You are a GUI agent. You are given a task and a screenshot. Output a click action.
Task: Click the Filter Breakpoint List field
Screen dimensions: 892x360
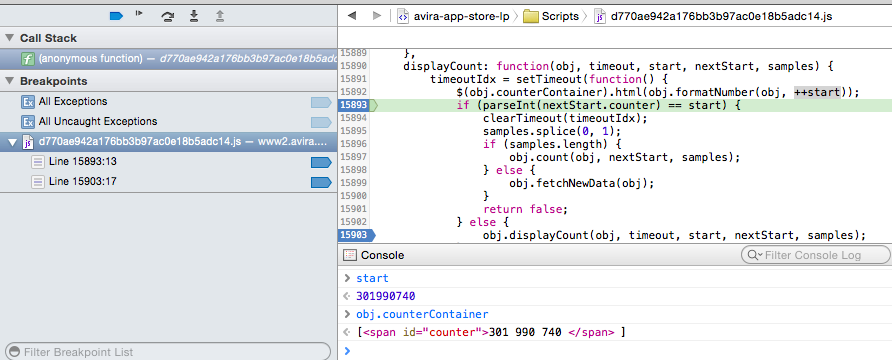(x=167, y=351)
